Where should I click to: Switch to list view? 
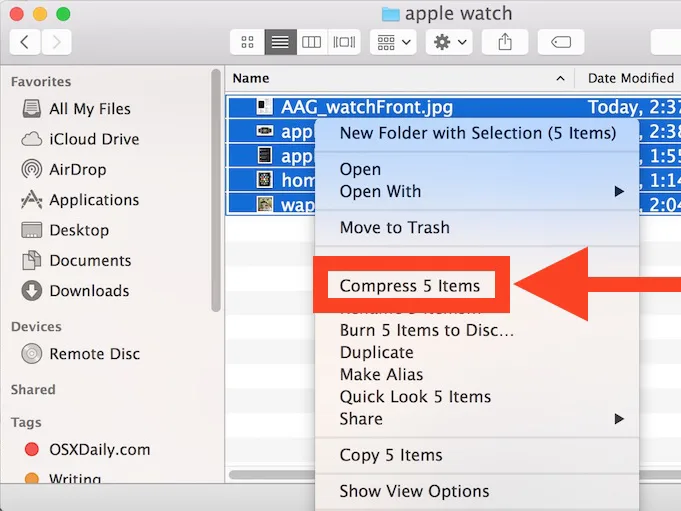click(280, 42)
